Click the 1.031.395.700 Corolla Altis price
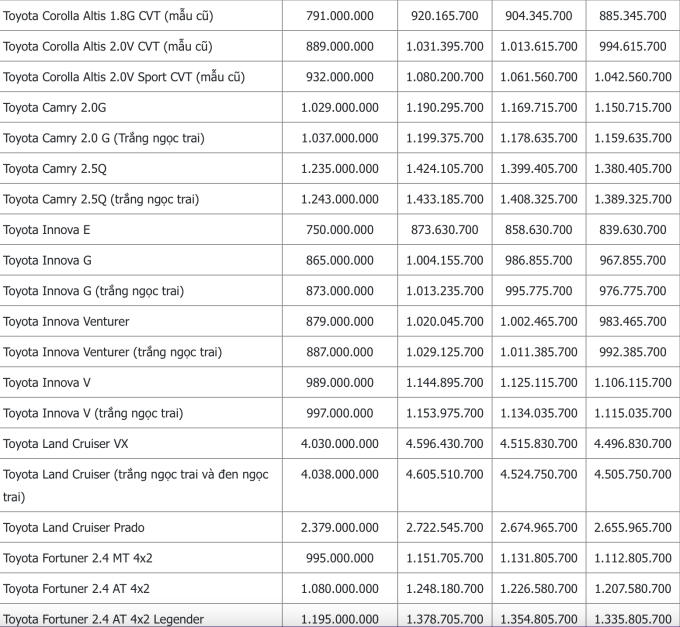680x627 pixels. (x=444, y=46)
